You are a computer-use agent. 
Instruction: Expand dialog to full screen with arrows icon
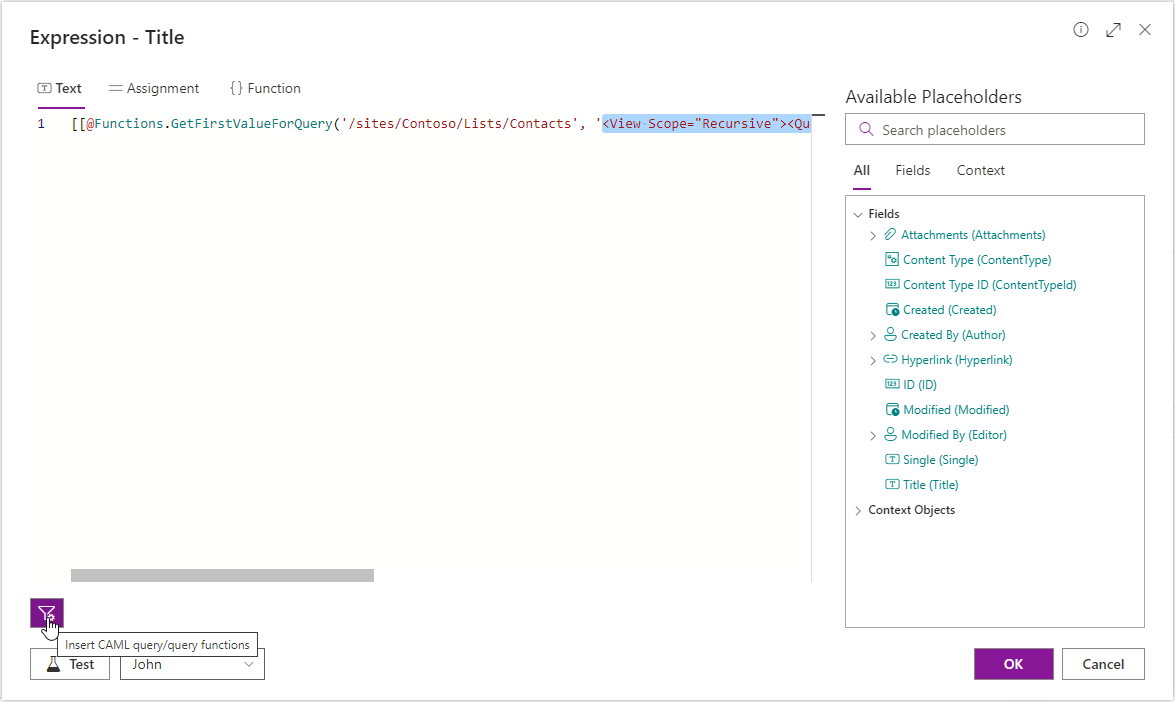(x=1113, y=30)
